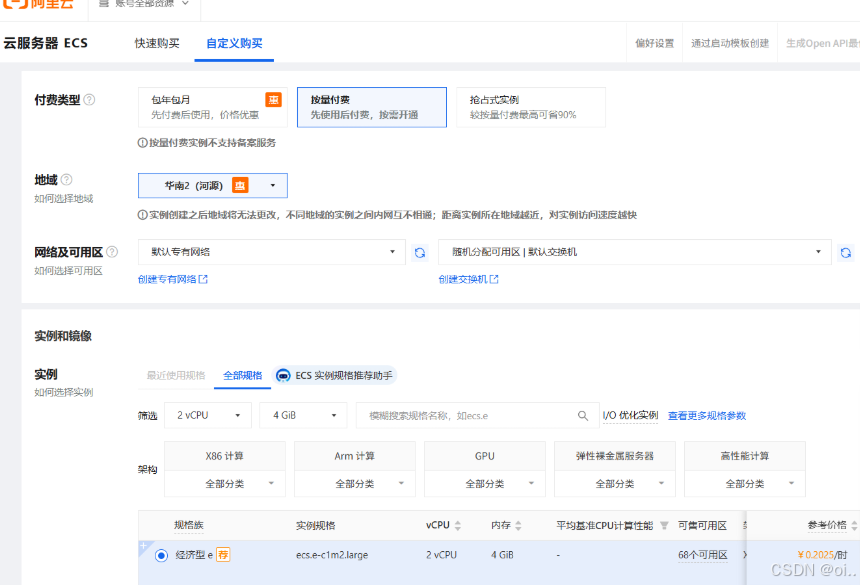Click the info icon before 按量付费实例不支持备案服务
Viewport: 860px width, 585px height.
(143, 143)
